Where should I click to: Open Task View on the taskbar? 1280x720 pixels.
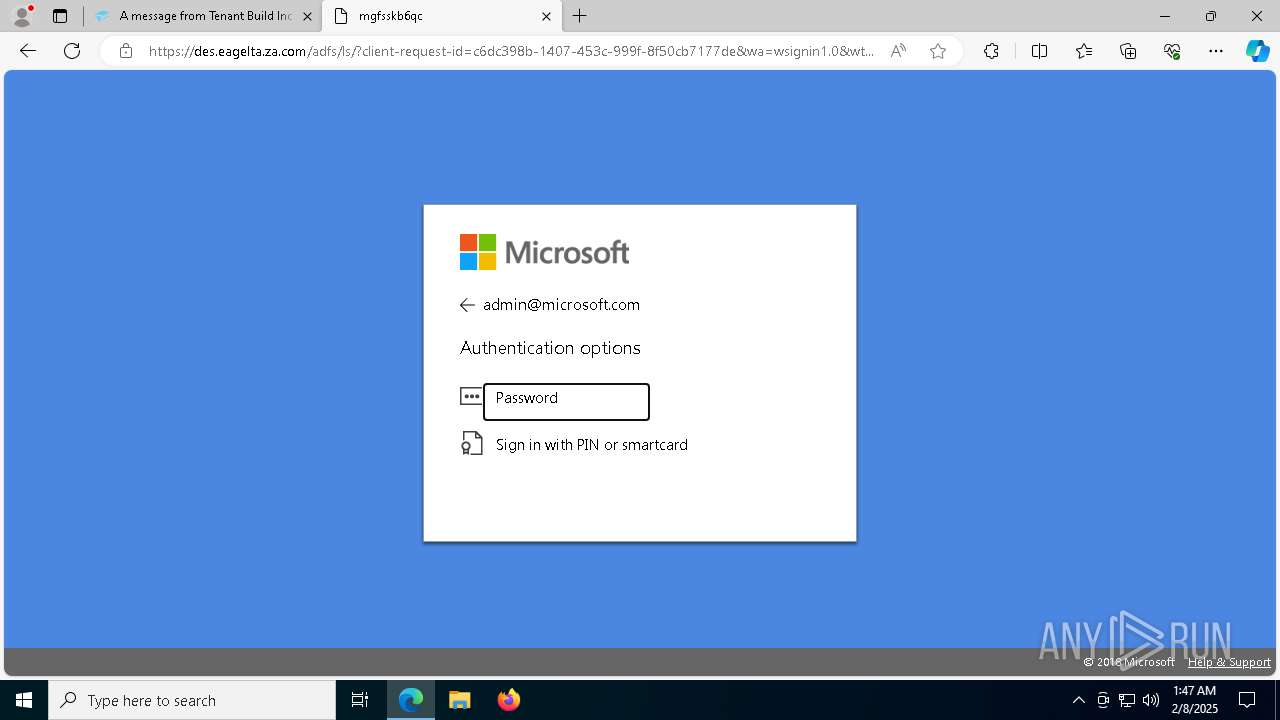coord(360,700)
